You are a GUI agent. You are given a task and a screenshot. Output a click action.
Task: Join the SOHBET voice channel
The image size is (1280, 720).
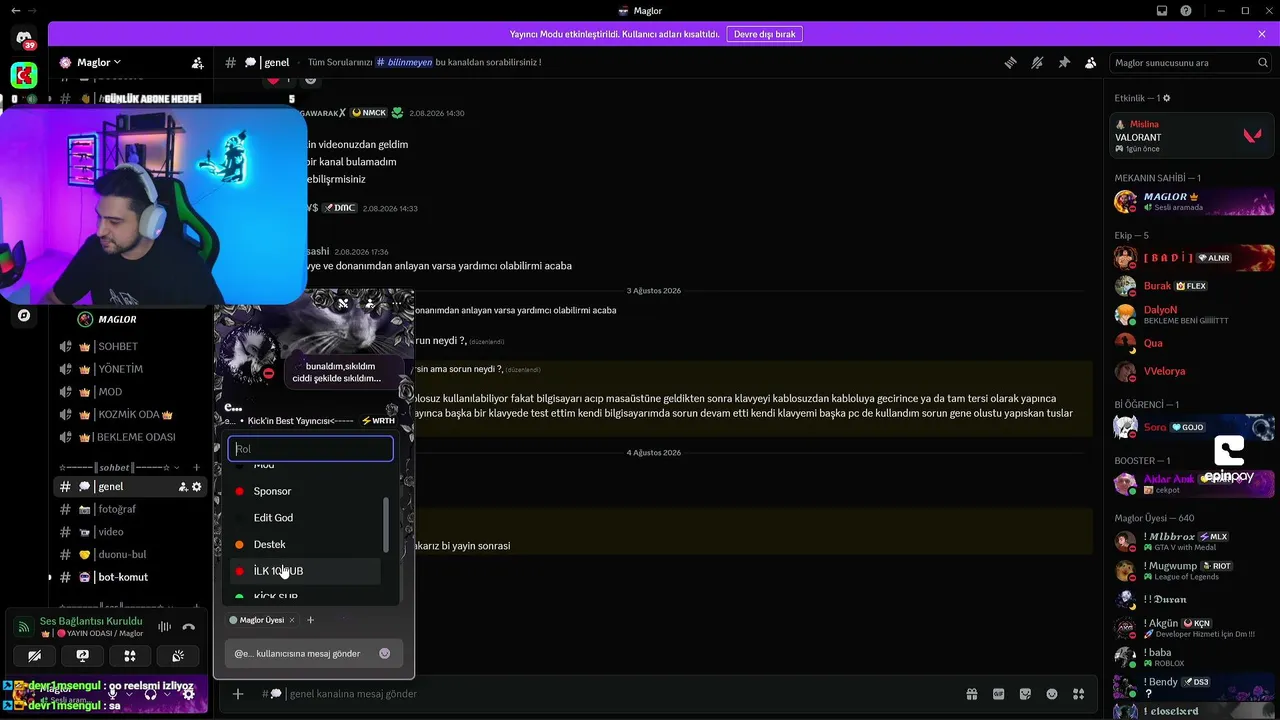pos(130,347)
